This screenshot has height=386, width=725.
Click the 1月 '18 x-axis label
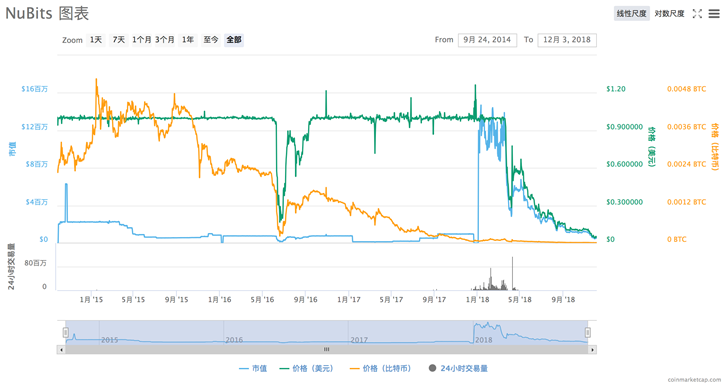click(477, 300)
